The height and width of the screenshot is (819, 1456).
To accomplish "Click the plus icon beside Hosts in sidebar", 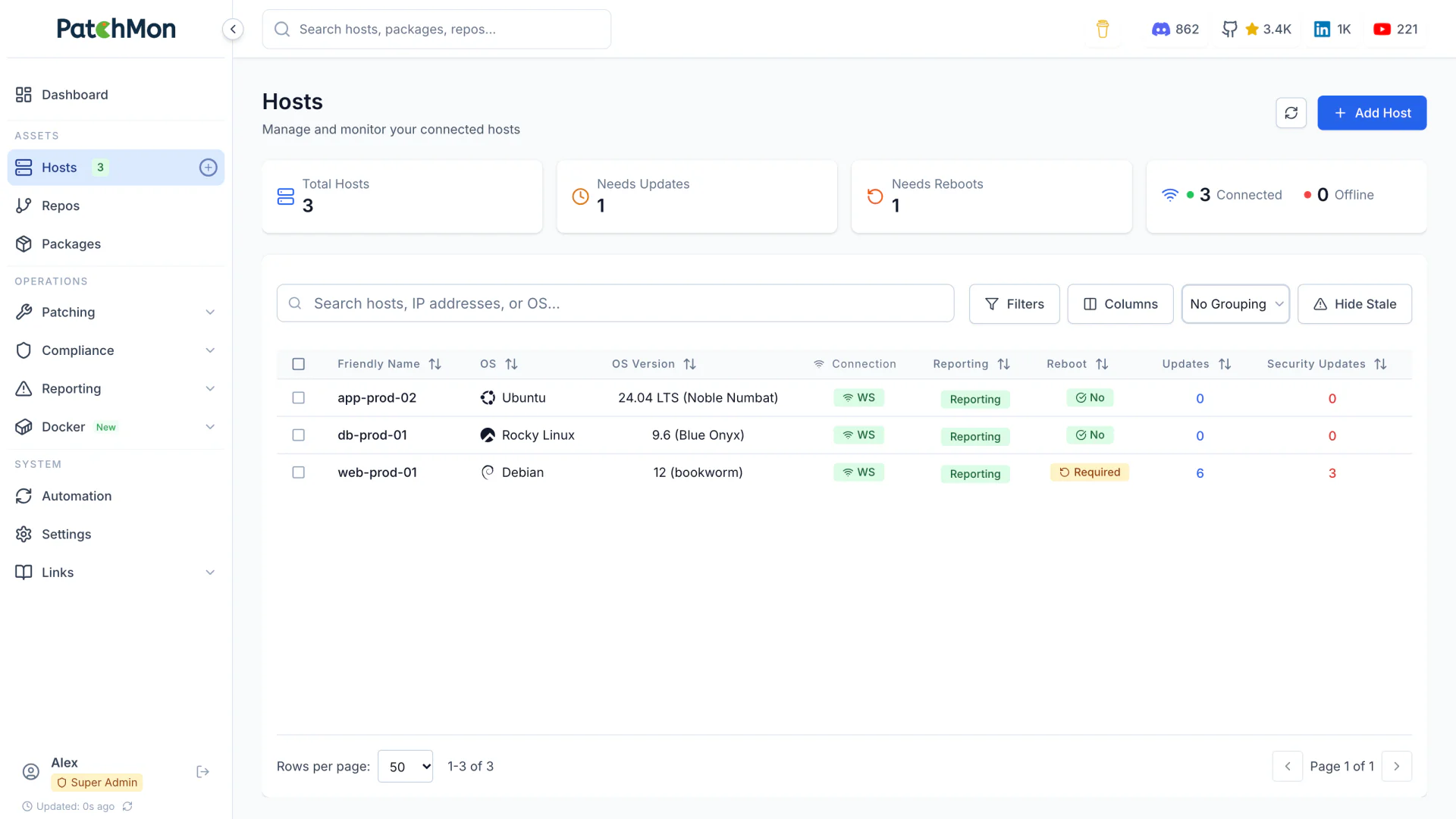I will coord(208,168).
